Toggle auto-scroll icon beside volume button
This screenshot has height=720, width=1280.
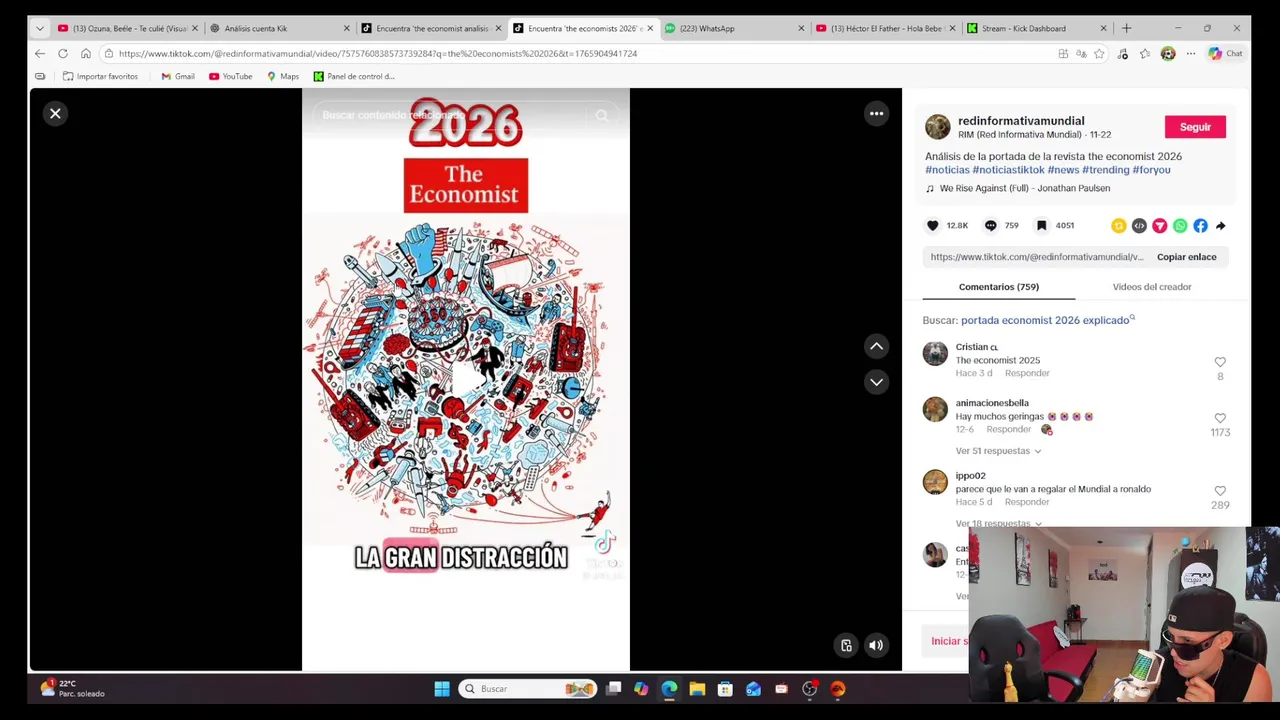click(846, 646)
